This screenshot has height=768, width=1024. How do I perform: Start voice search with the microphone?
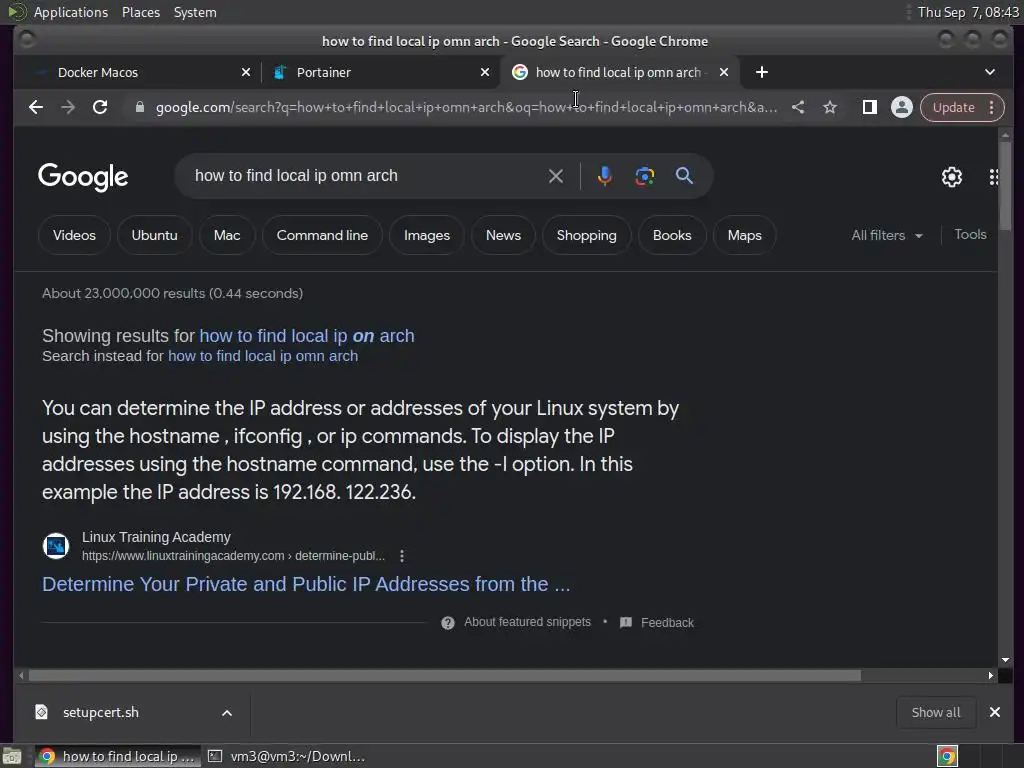(605, 176)
